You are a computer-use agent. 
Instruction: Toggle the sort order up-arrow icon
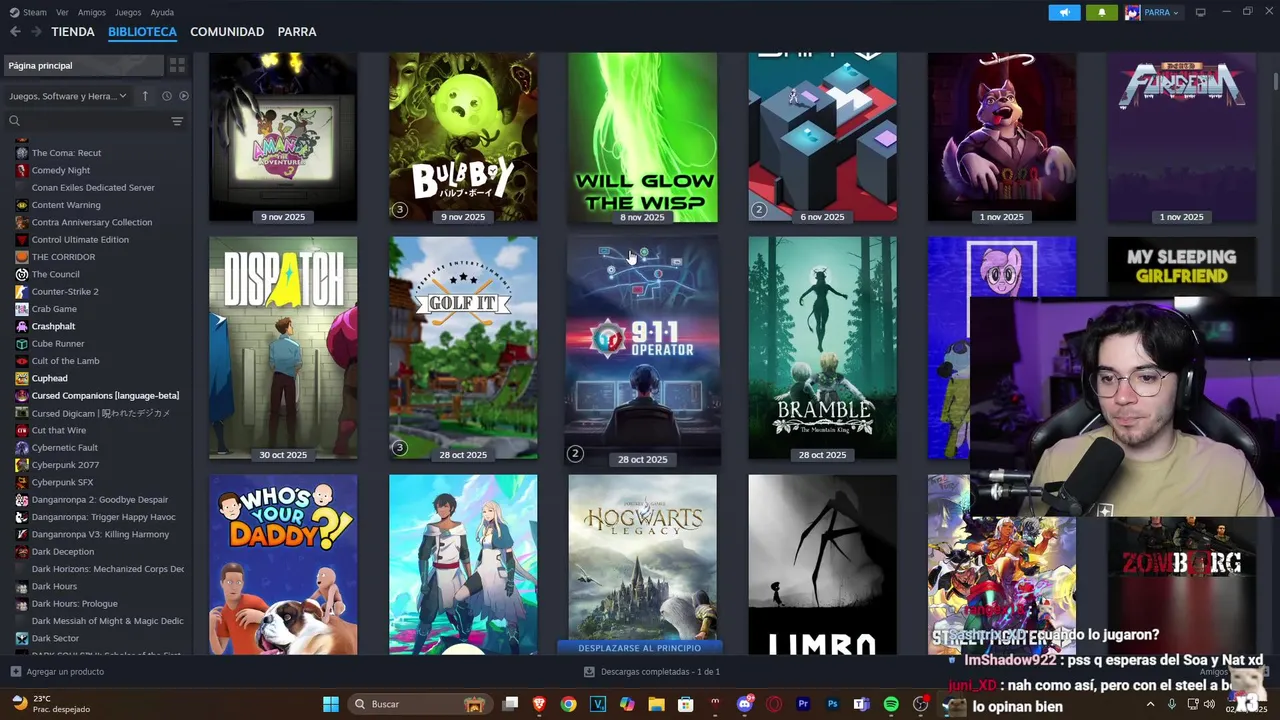pyautogui.click(x=145, y=96)
